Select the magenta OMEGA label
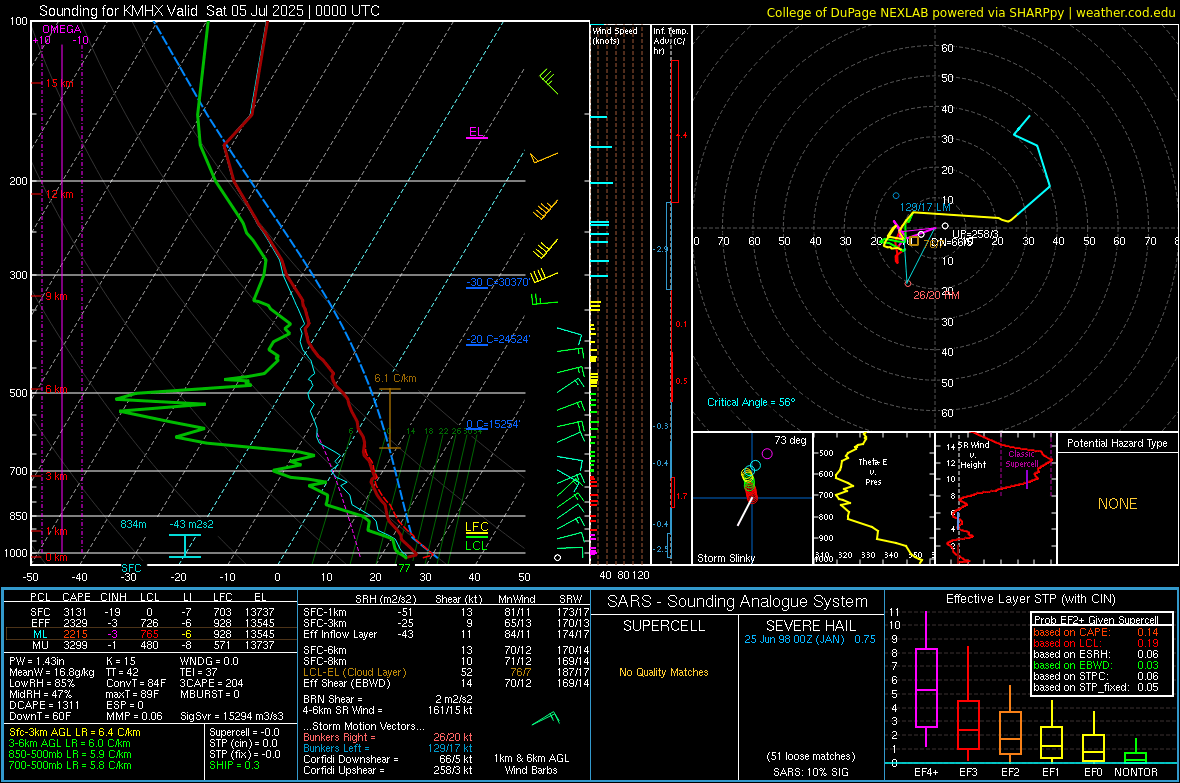The image size is (1180, 783). (x=62, y=29)
